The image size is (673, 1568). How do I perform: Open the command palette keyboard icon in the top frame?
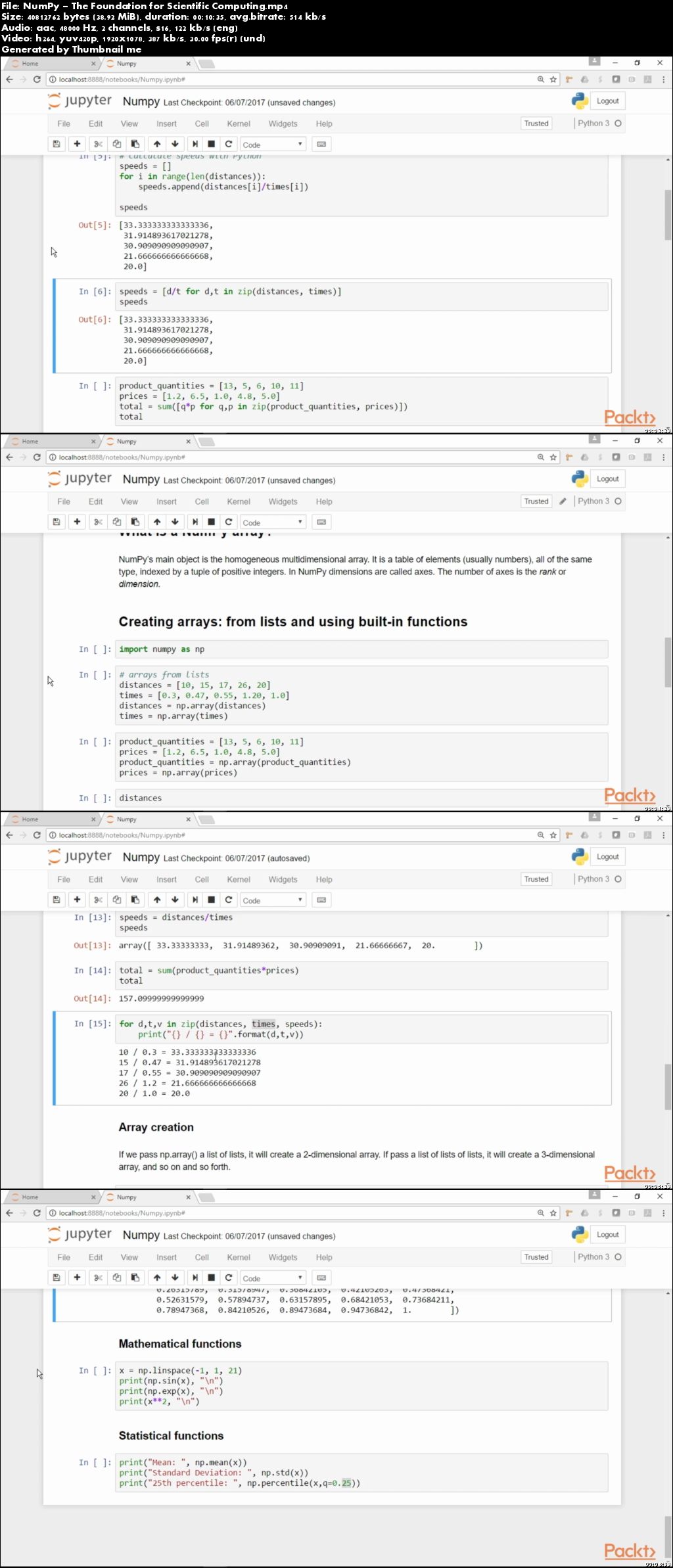point(321,144)
